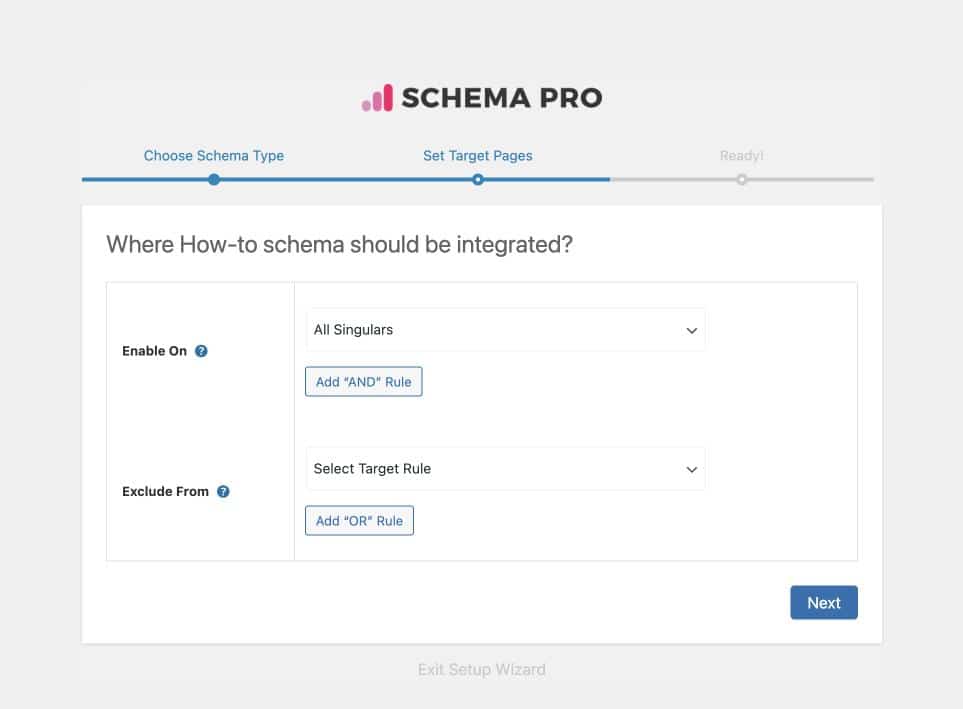This screenshot has width=963, height=709.
Task: Click the Schema Pro bar-chart logo icon
Action: 377,98
